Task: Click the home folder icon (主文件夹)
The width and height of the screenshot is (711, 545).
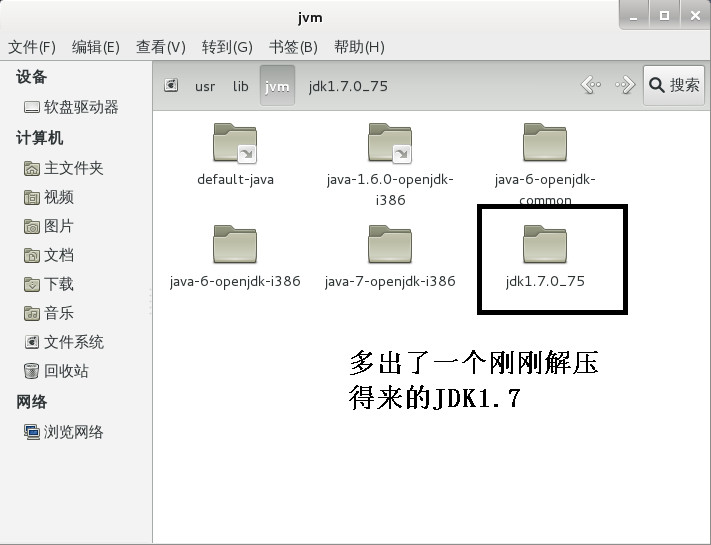Action: point(31,169)
